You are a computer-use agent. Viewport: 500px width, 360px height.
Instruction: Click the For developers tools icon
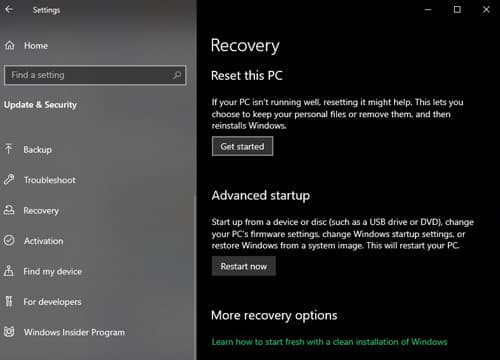click(x=9, y=301)
